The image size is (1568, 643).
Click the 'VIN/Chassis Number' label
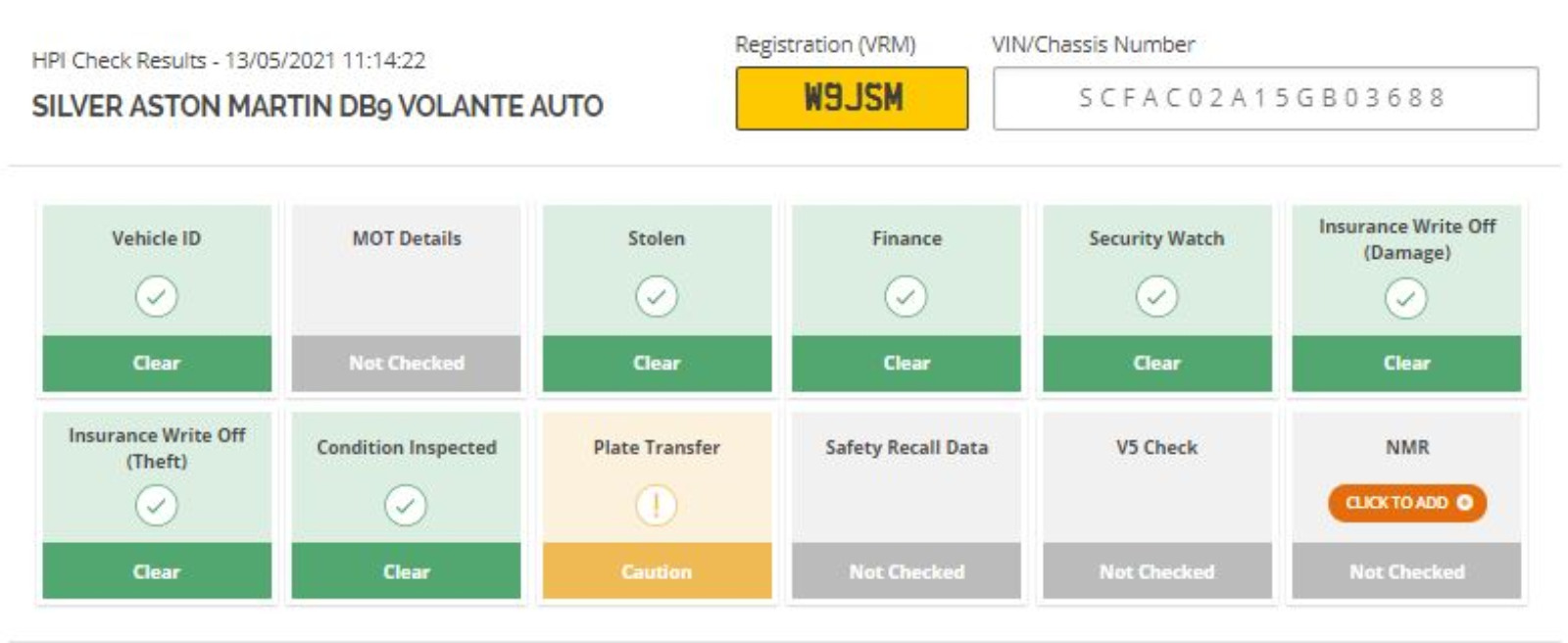(x=1093, y=44)
